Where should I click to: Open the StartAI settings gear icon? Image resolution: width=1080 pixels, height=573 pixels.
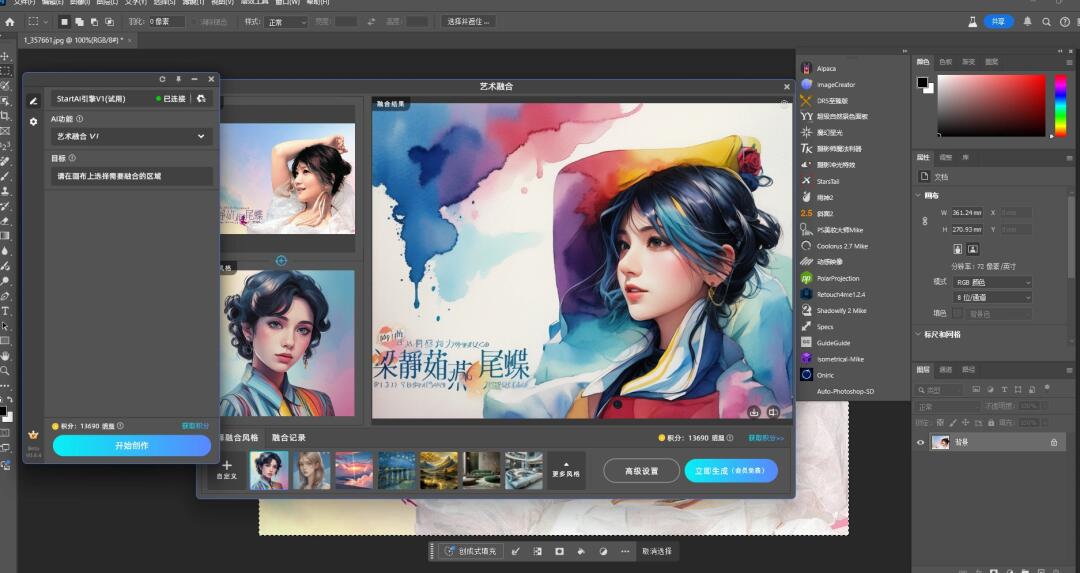point(33,121)
